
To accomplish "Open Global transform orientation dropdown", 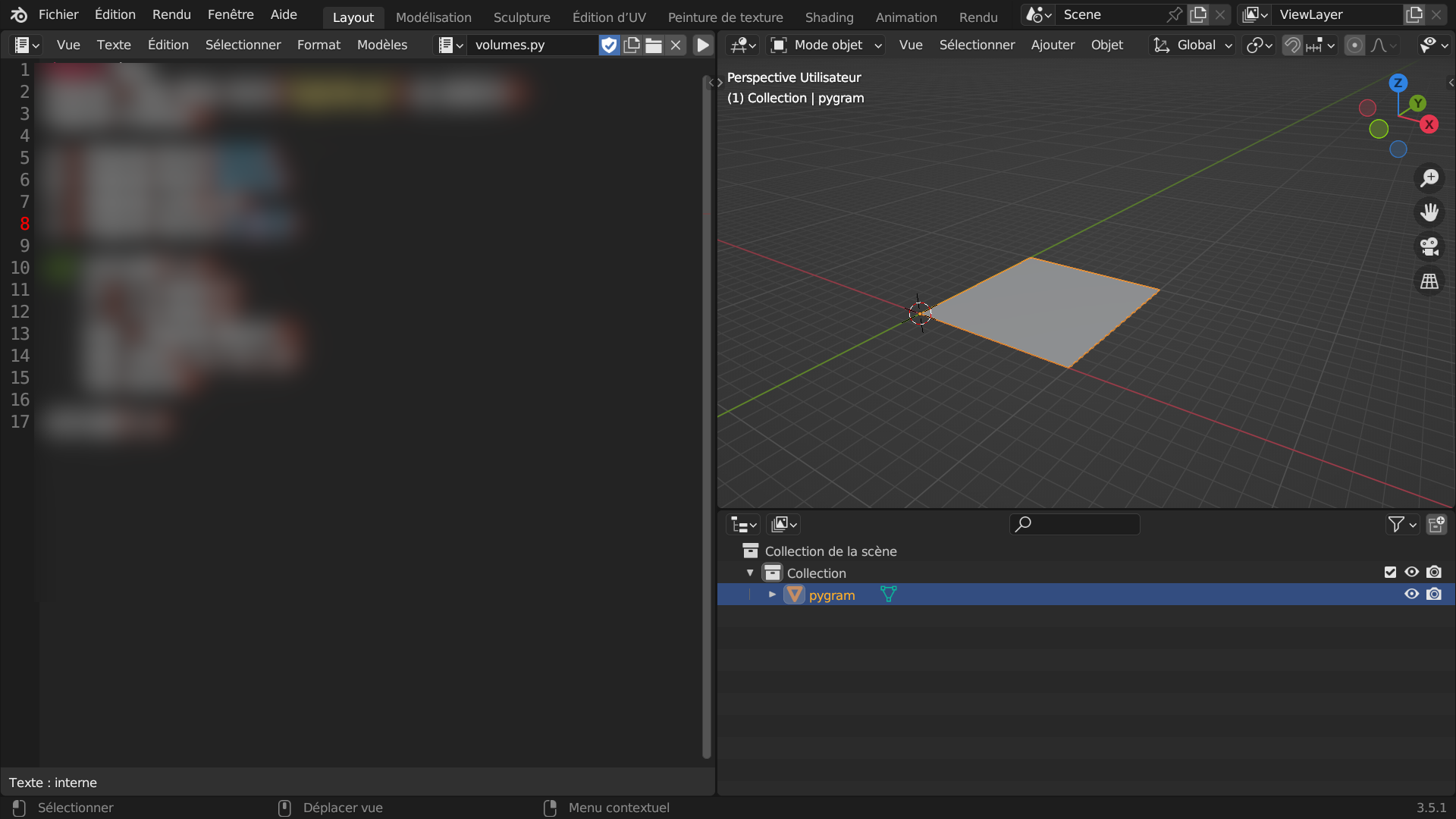I will point(1193,45).
